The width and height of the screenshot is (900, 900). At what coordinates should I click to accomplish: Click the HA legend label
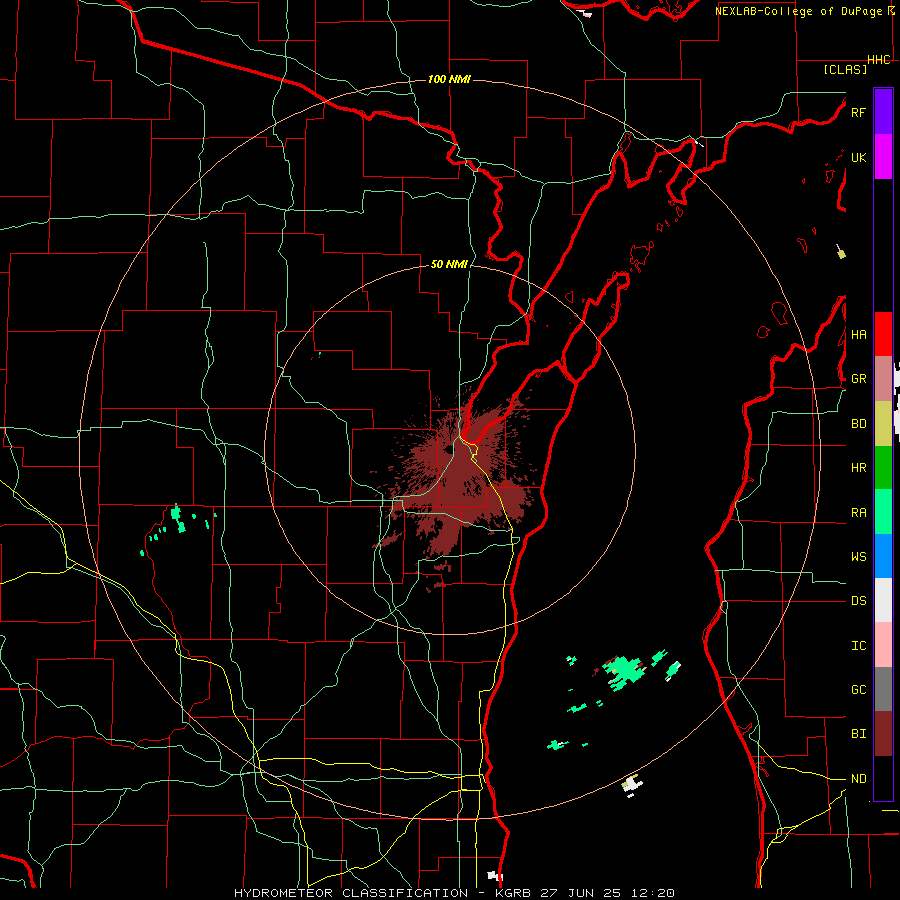point(858,335)
